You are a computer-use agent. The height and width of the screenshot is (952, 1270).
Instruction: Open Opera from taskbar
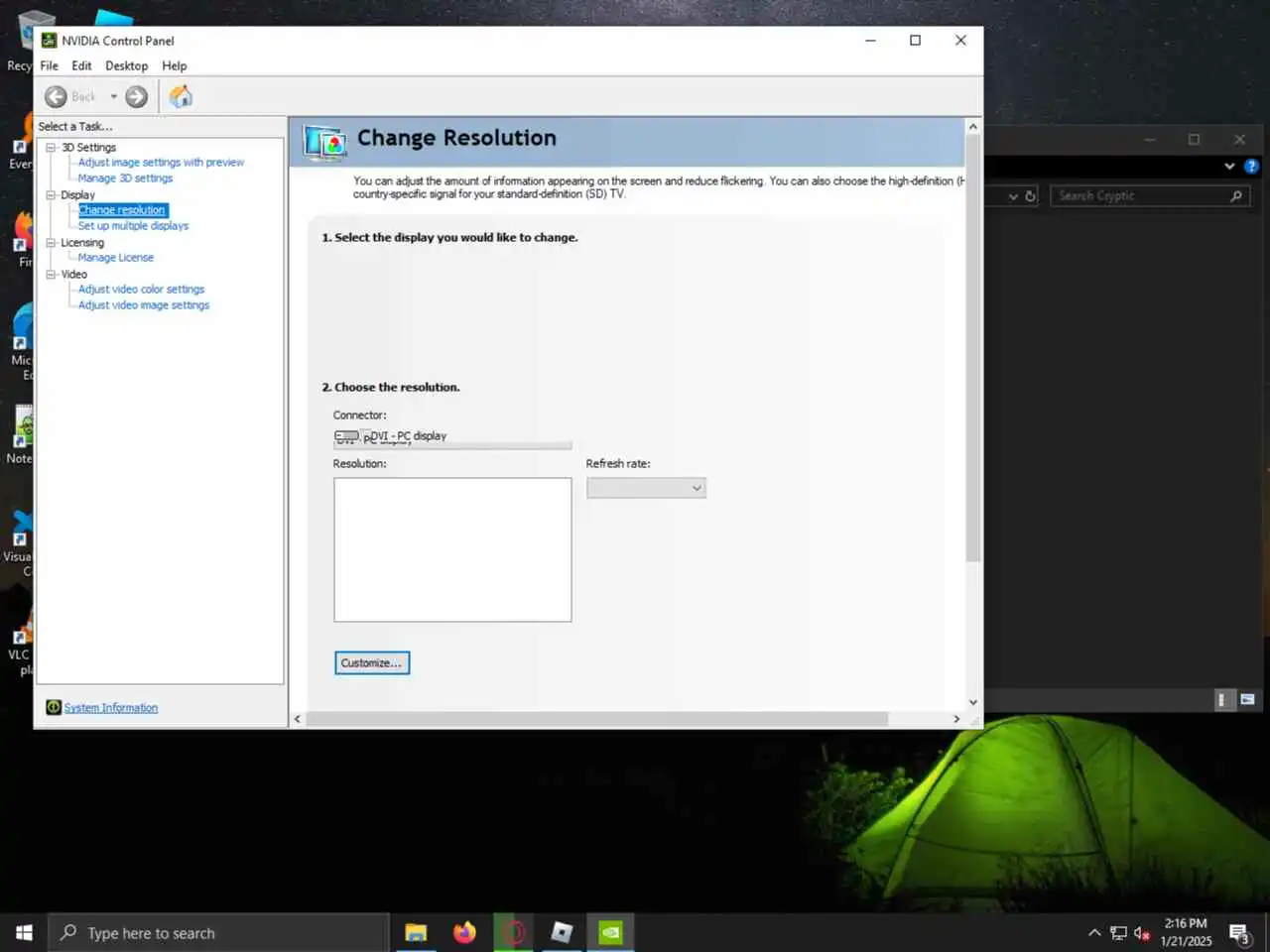coord(513,932)
